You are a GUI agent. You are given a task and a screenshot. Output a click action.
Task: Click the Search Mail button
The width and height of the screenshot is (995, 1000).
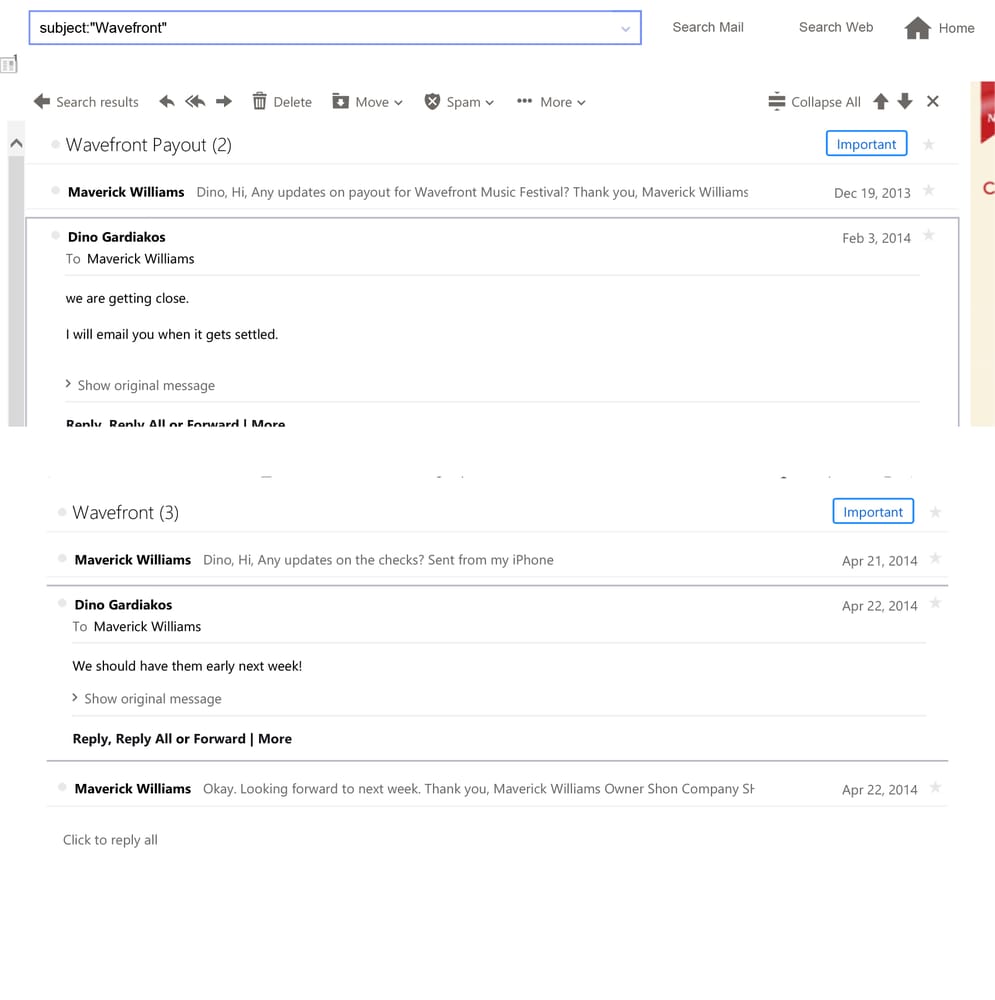tap(708, 28)
